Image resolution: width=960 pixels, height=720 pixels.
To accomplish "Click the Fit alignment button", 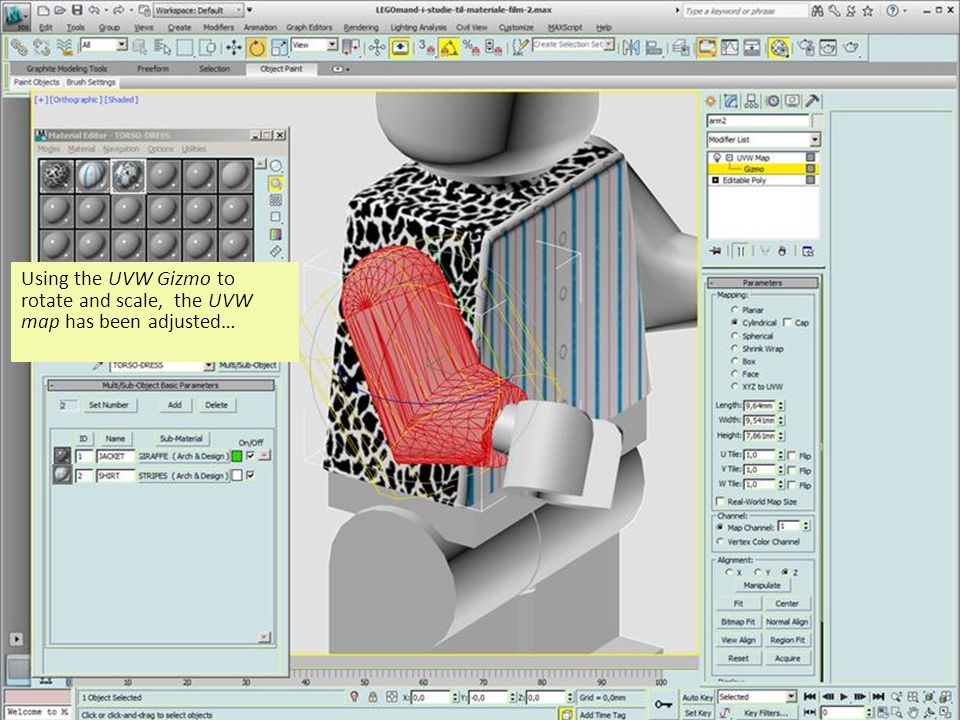I will tap(738, 604).
